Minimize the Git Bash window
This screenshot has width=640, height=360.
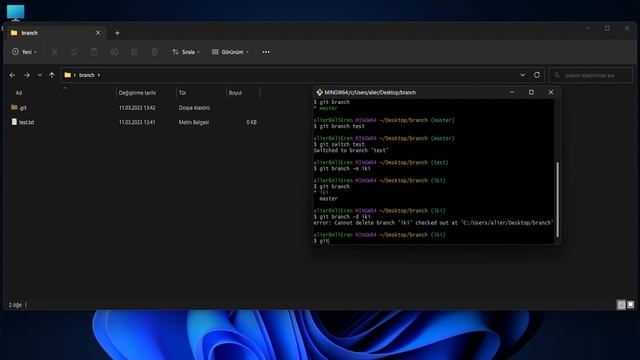pos(512,92)
